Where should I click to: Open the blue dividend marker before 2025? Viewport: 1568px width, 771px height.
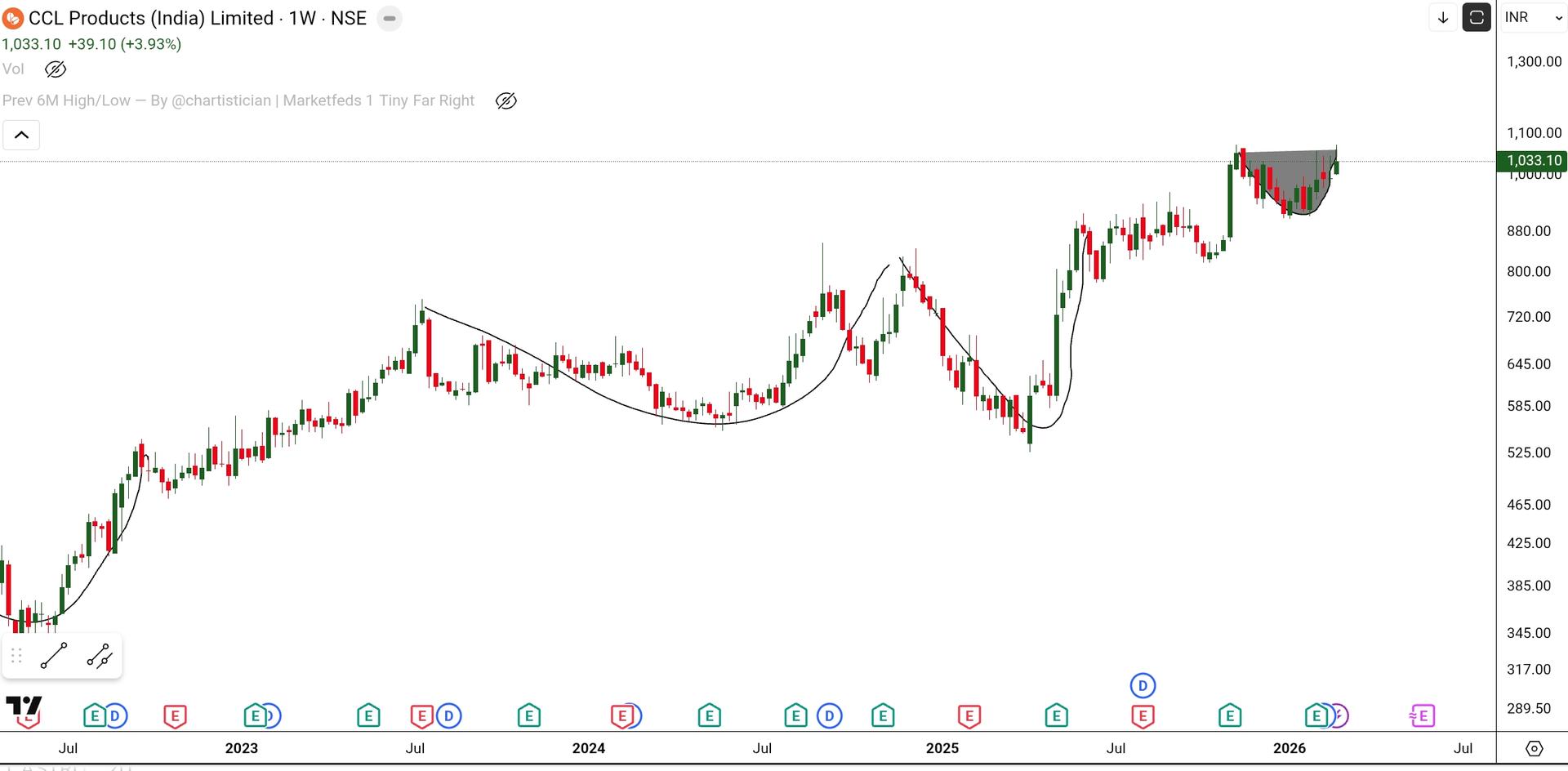(830, 716)
